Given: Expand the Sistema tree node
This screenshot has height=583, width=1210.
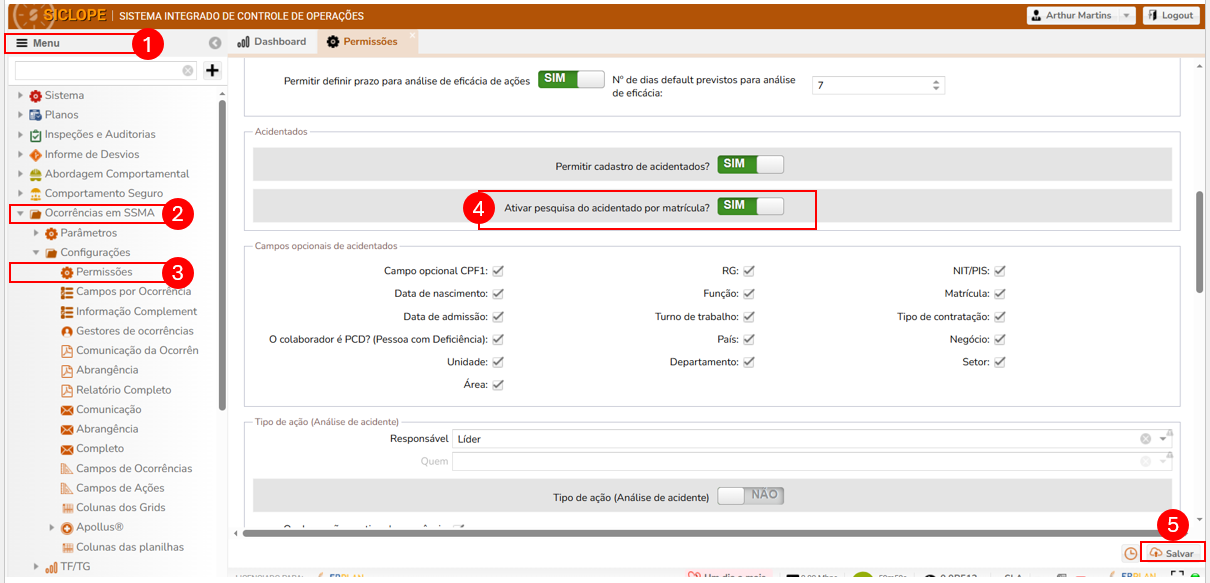Looking at the screenshot, I should (x=20, y=96).
